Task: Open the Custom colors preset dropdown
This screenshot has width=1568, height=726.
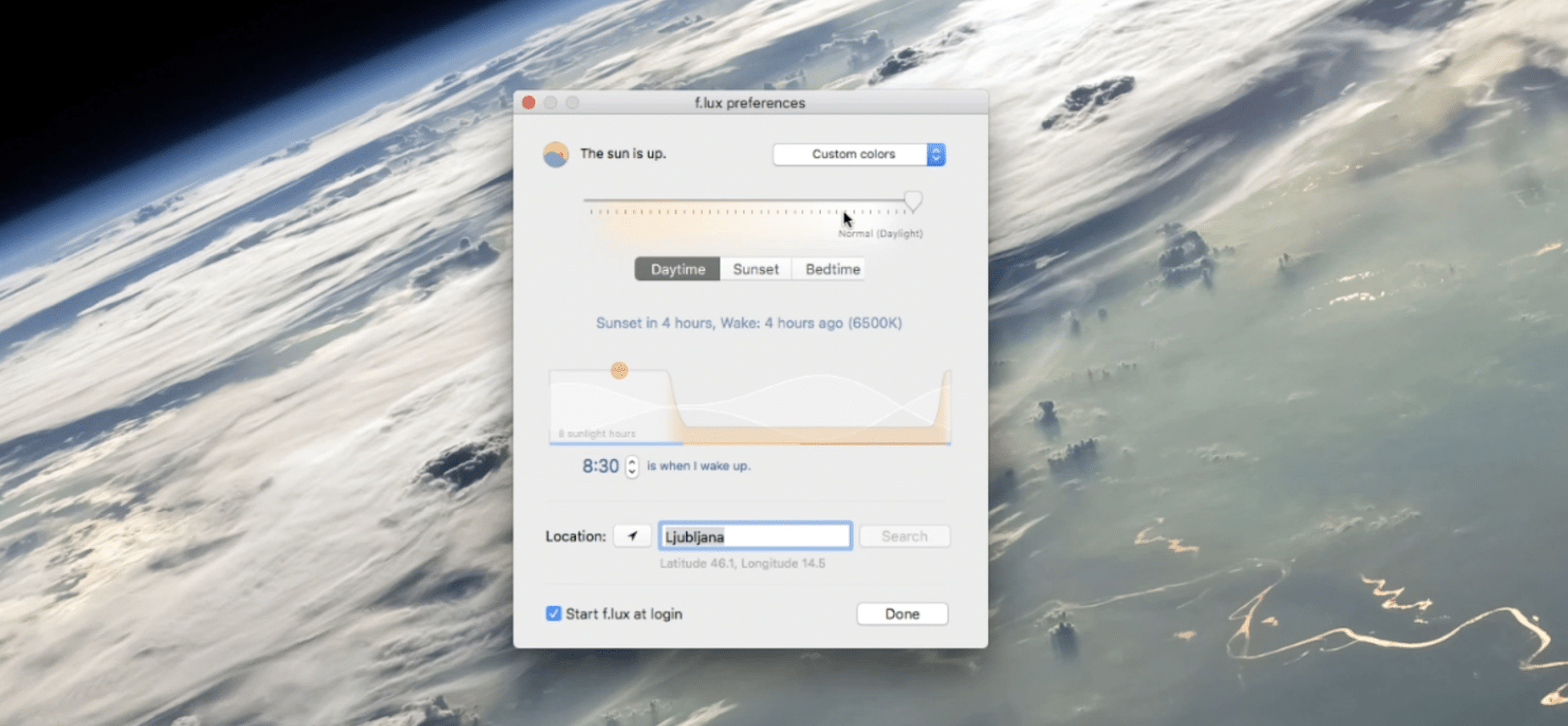Action: [x=852, y=155]
